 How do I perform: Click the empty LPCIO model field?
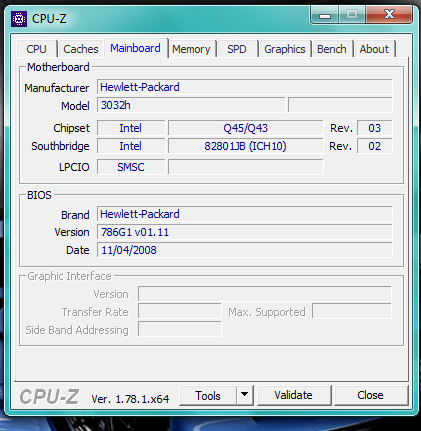click(246, 167)
